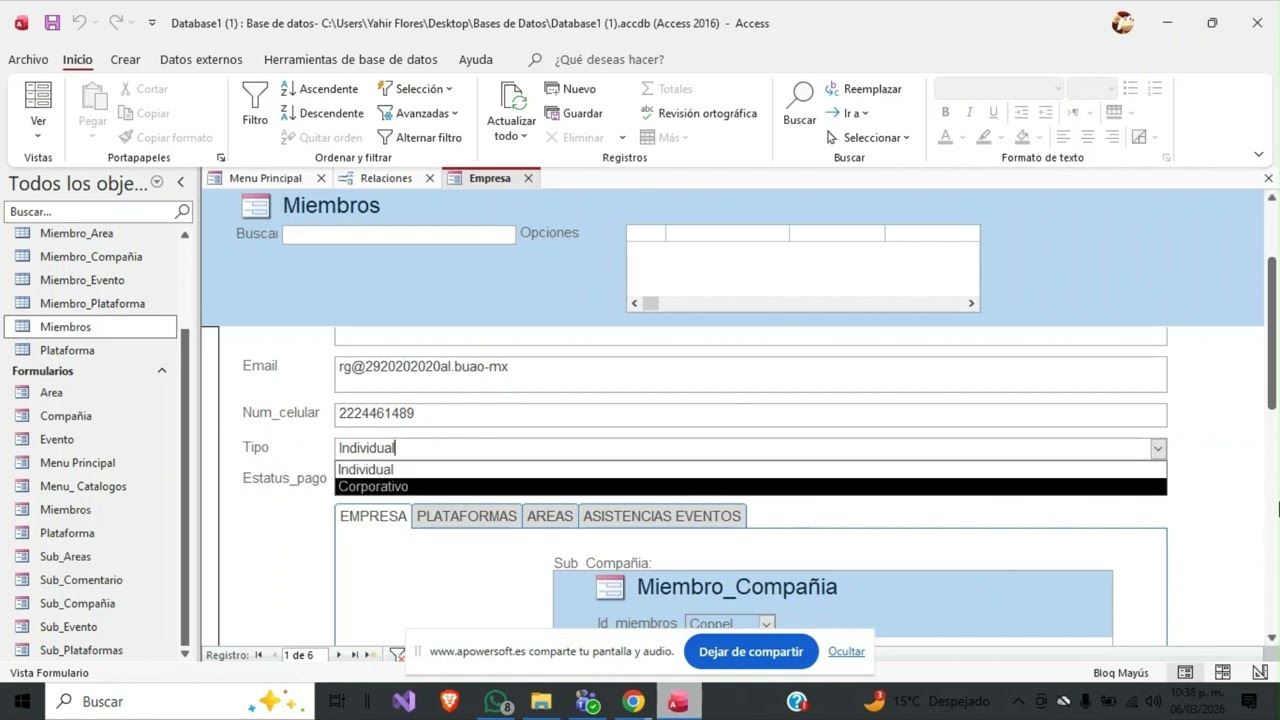The image size is (1280, 720).
Task: Create a Nuevo record
Action: (570, 89)
